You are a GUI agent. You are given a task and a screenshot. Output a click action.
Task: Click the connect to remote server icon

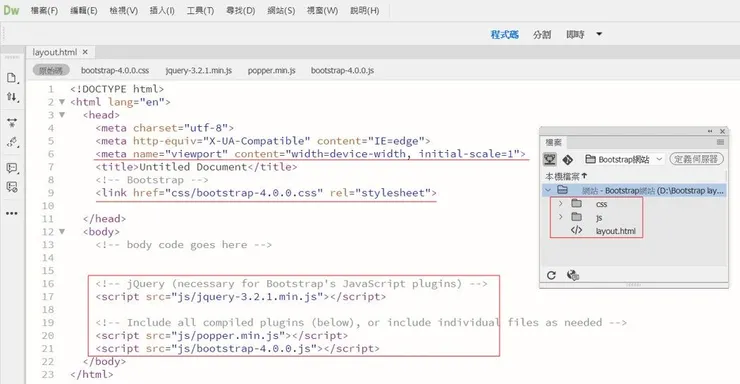[550, 159]
